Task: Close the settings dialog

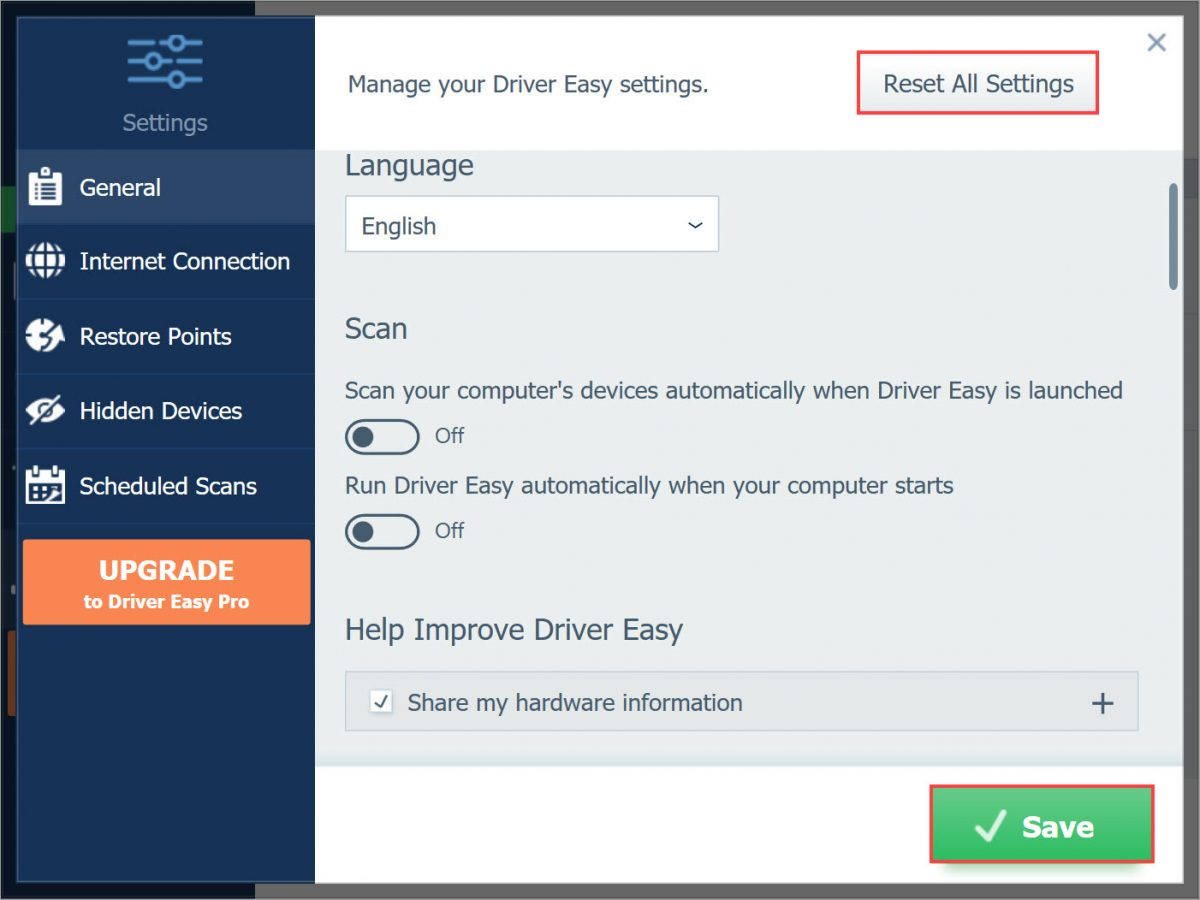Action: click(x=1156, y=42)
